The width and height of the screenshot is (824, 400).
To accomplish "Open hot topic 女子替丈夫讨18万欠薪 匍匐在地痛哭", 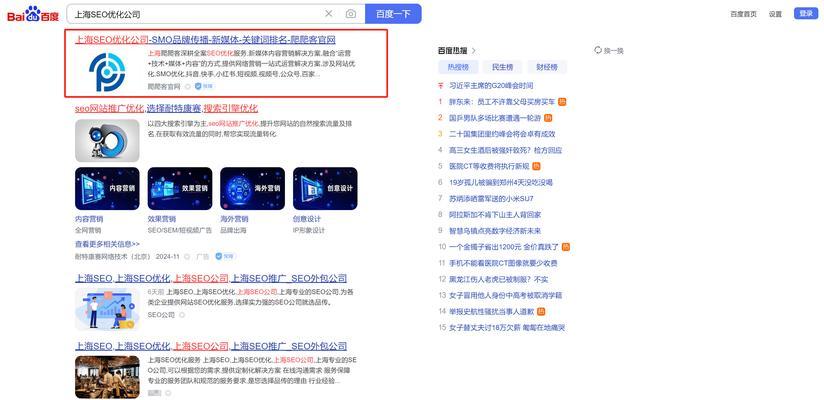I will pos(507,327).
